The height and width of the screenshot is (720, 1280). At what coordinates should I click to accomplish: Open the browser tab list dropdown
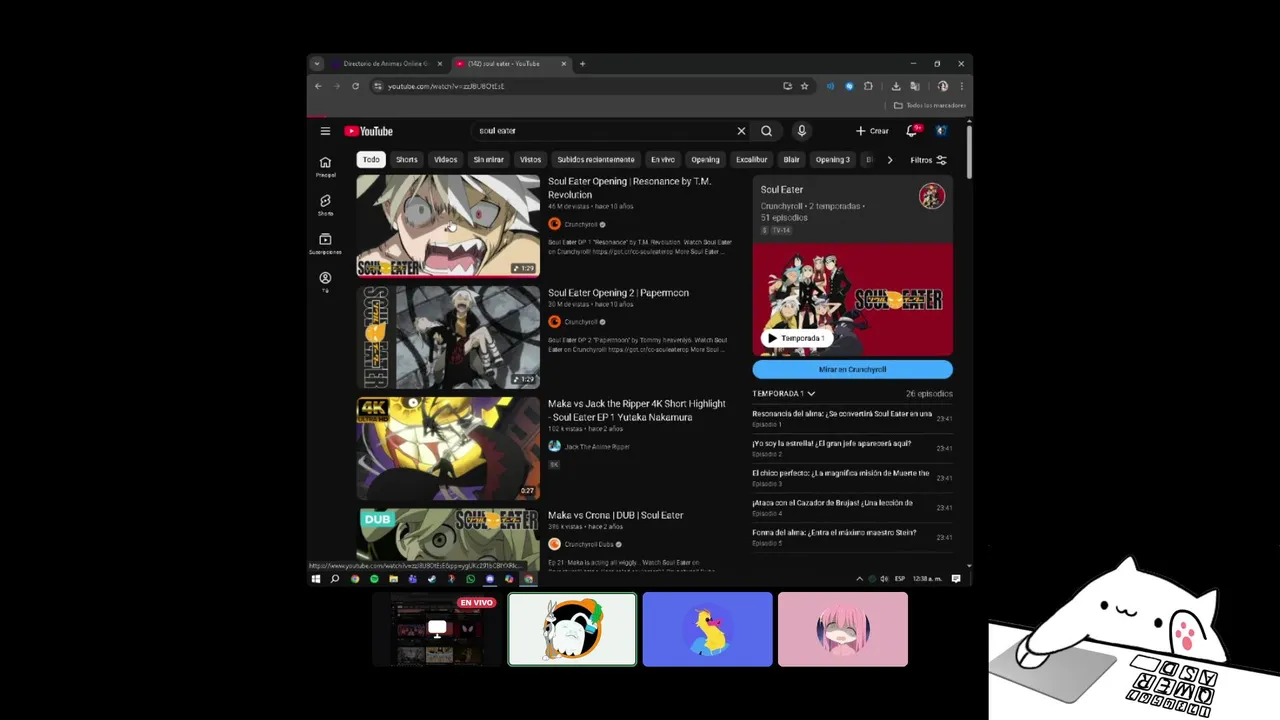(x=317, y=64)
